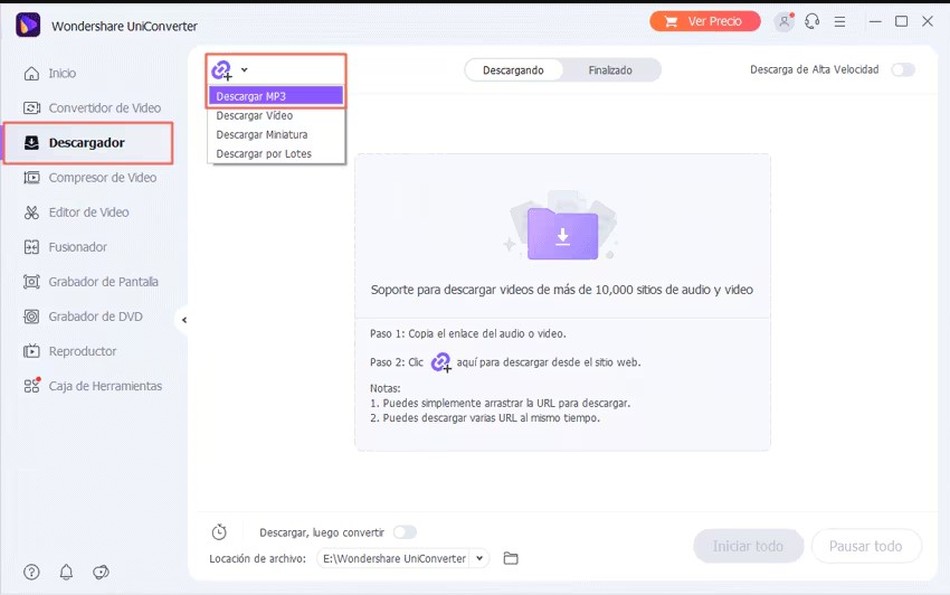The width and height of the screenshot is (950, 595).
Task: Open Grabador de DVD
Action: [83, 316]
